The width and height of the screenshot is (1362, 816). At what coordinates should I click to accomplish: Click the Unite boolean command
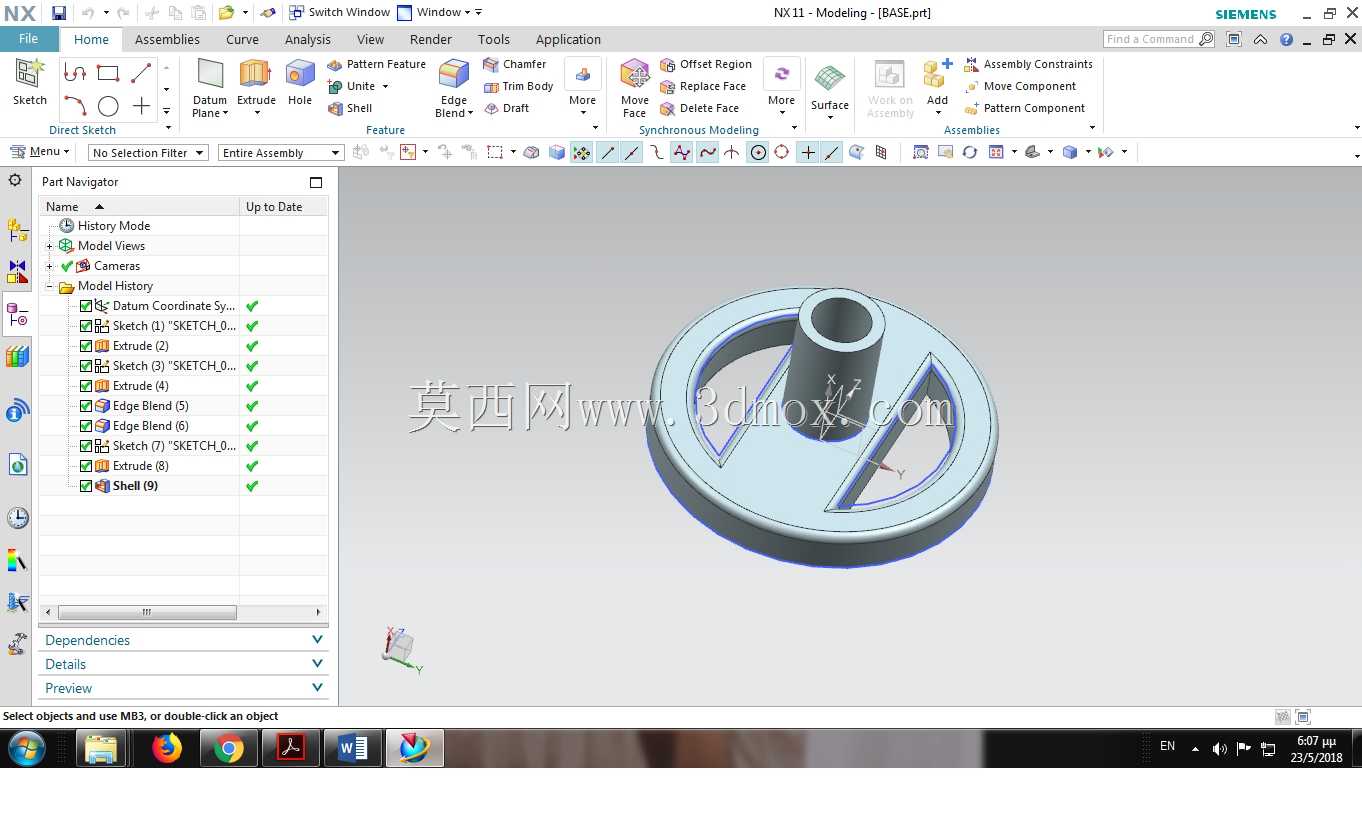pyautogui.click(x=358, y=86)
